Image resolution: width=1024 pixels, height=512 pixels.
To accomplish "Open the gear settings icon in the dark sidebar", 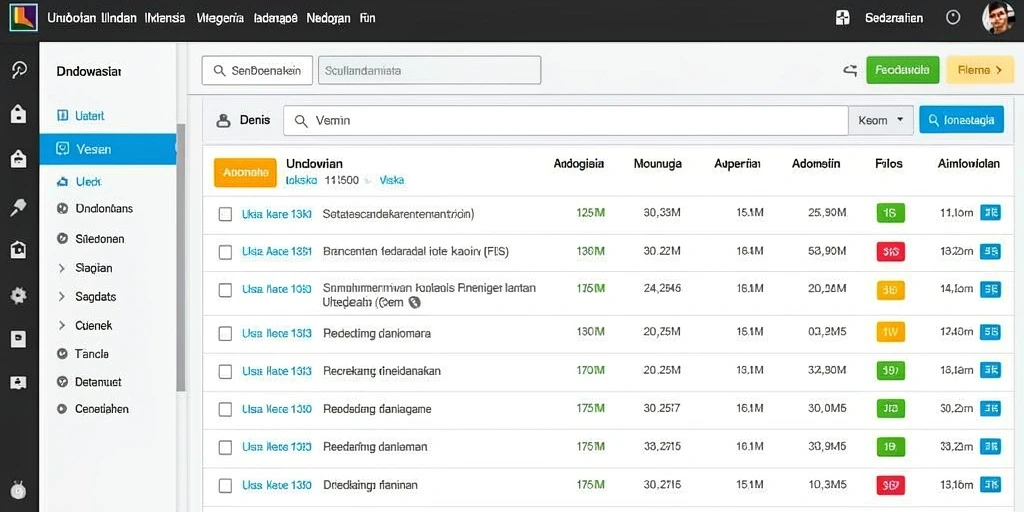I will (x=18, y=296).
